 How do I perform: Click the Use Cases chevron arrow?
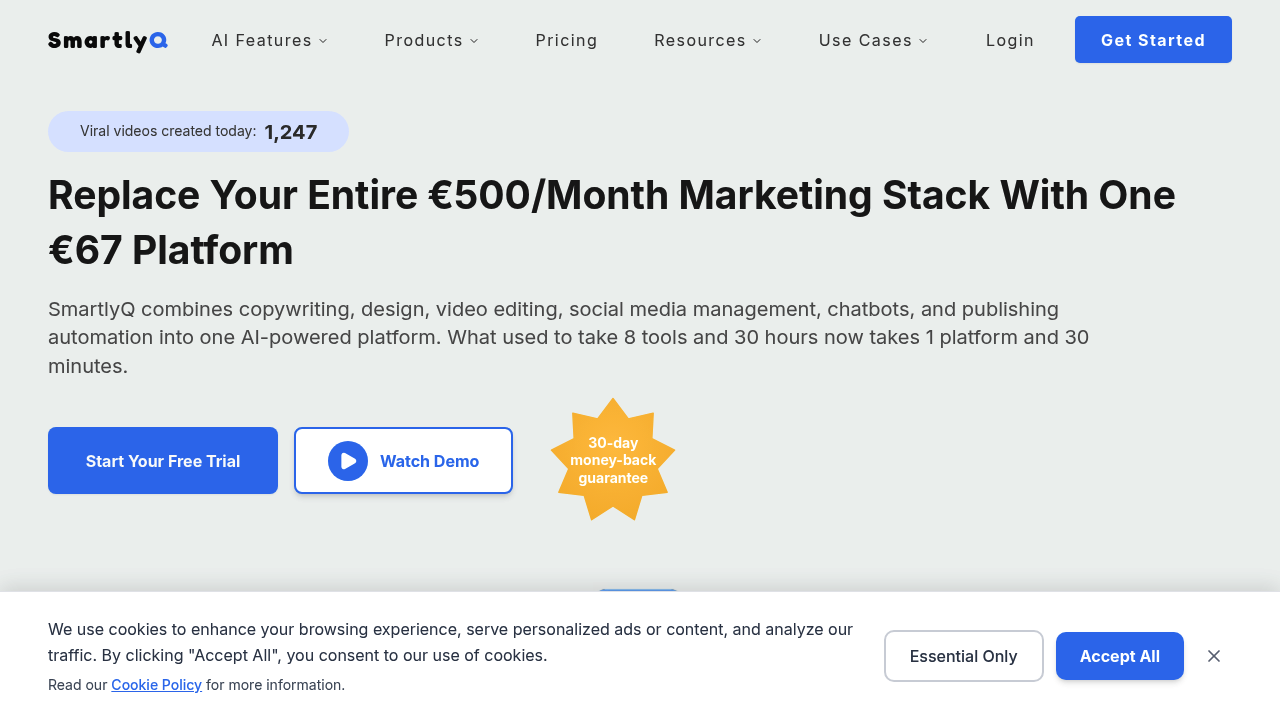[922, 41]
